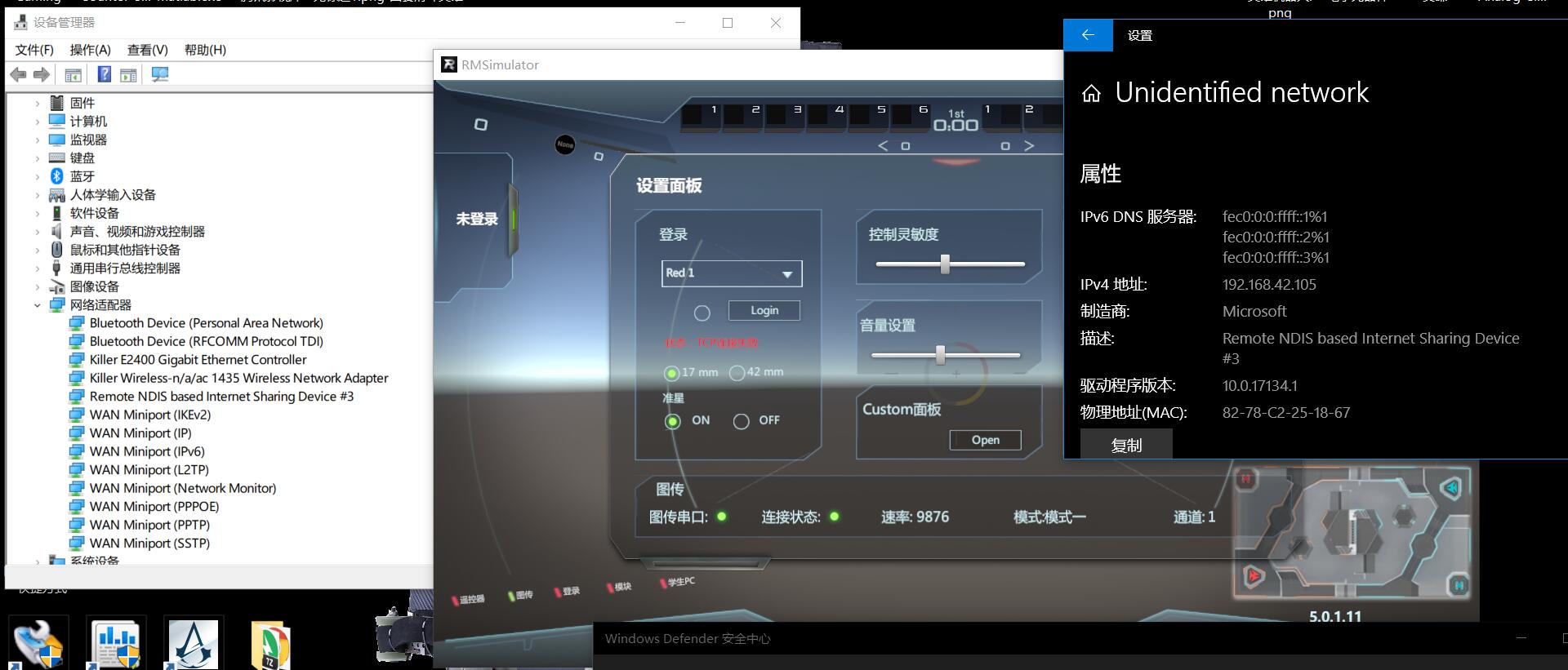Toggle the 连接状态 green indicator

[x=834, y=516]
